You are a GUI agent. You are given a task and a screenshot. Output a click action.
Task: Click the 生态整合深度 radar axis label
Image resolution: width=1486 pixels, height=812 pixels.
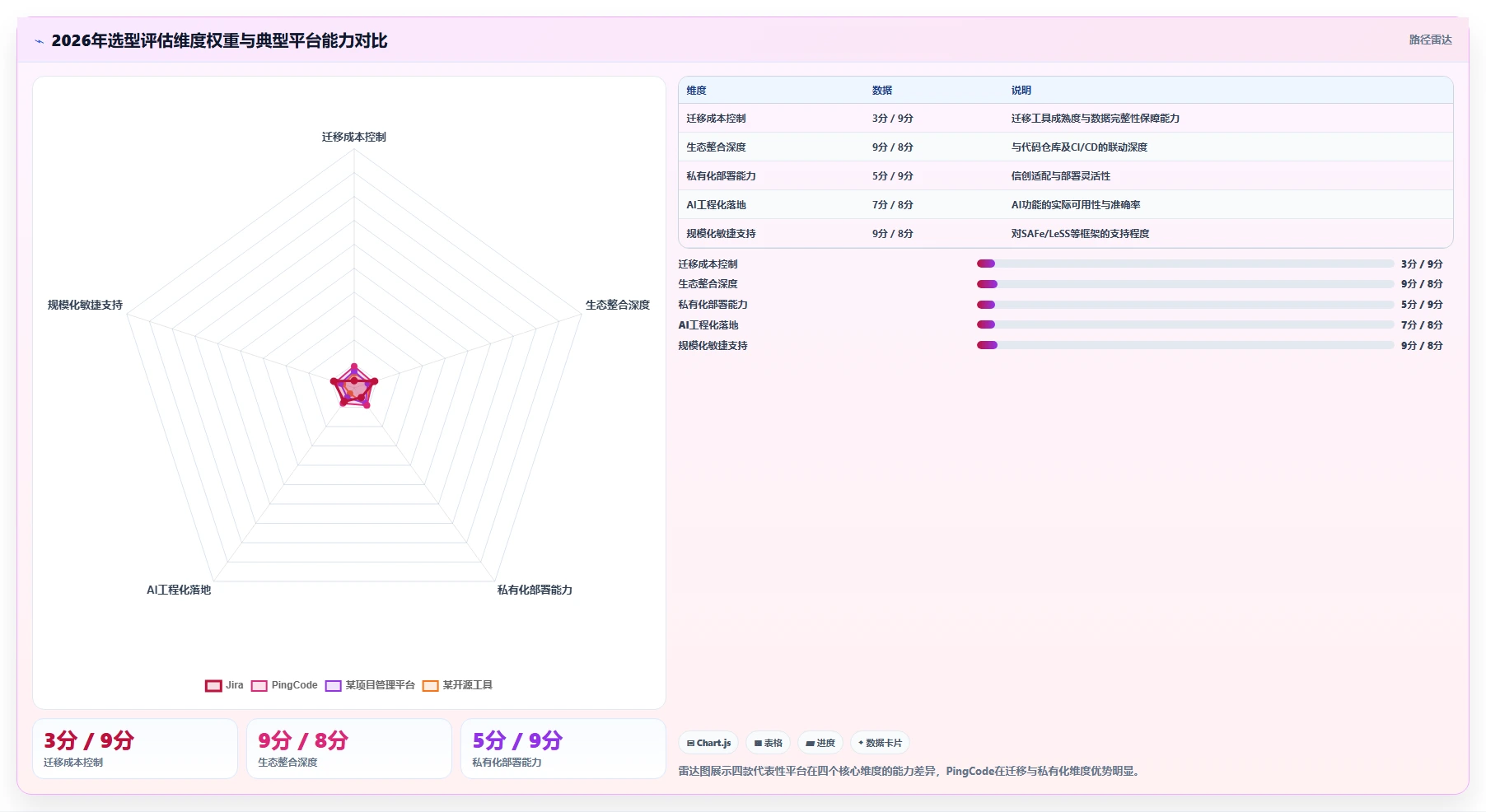pos(618,305)
